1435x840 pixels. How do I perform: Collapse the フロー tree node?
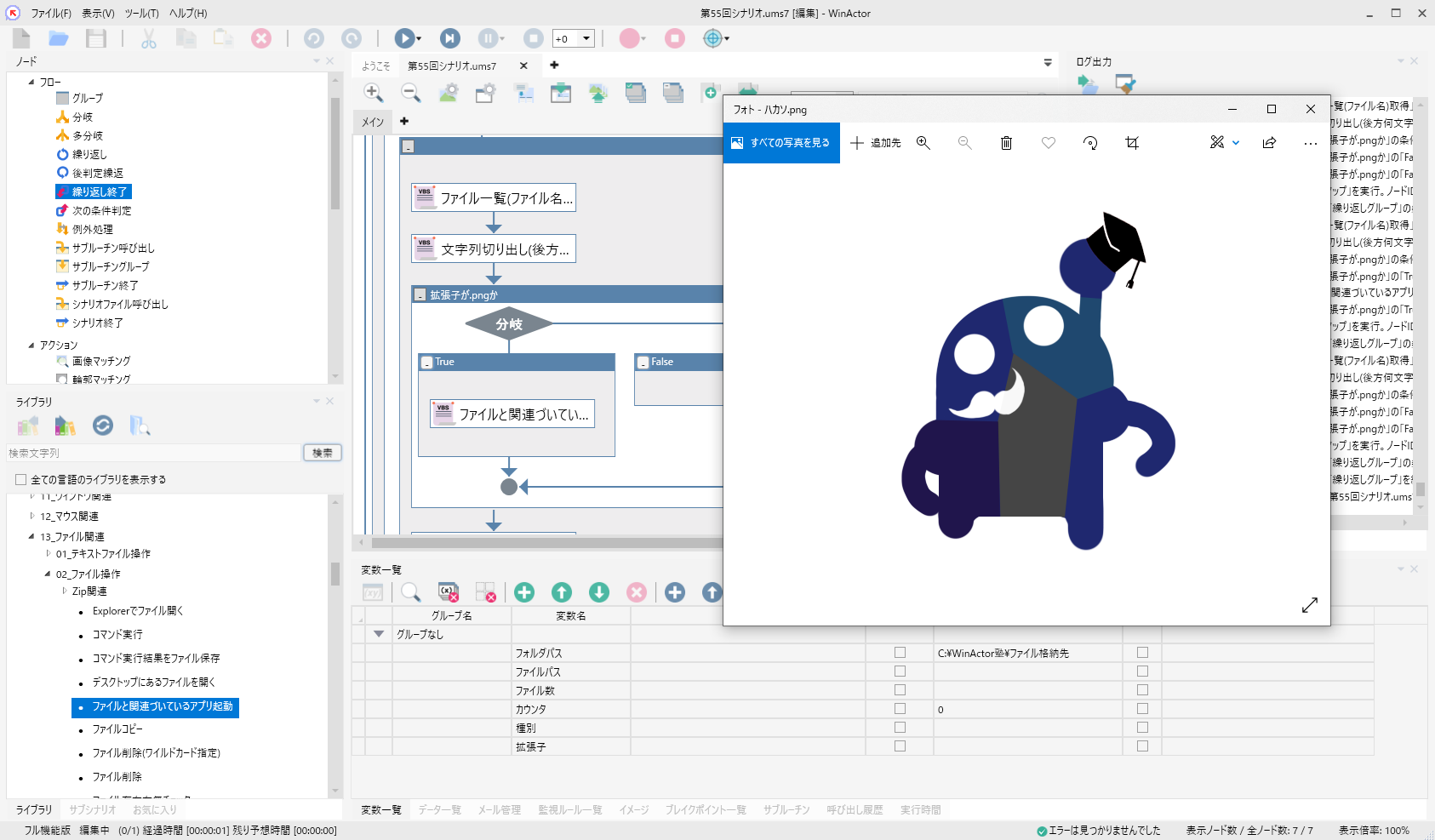(x=31, y=83)
